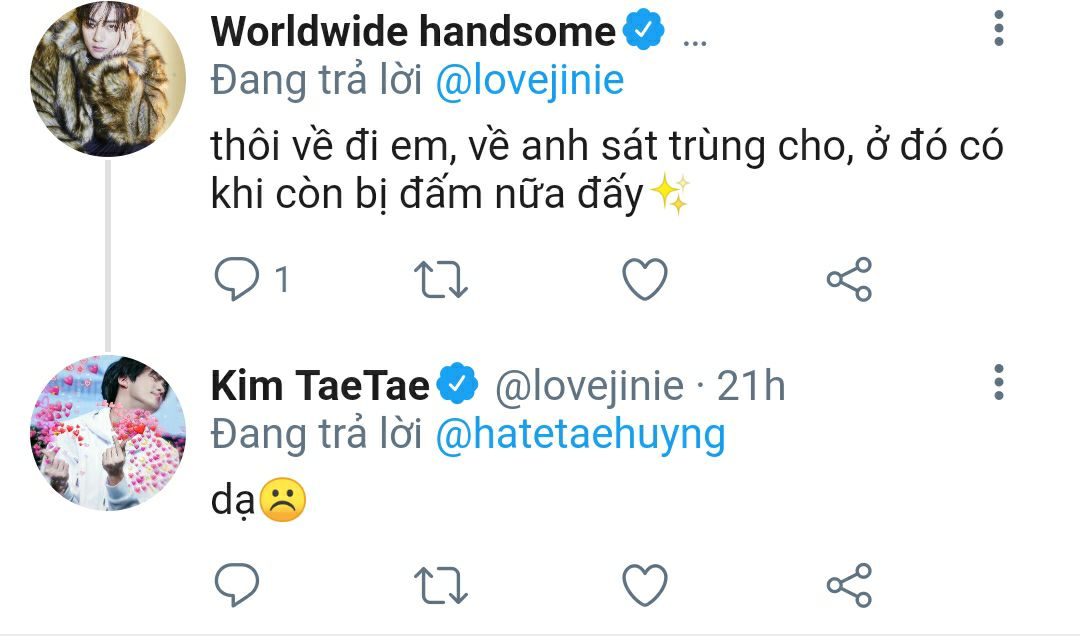This screenshot has height=636, width=1080.
Task: Click the verified badge beside Worldwide handsome
Action: click(644, 32)
